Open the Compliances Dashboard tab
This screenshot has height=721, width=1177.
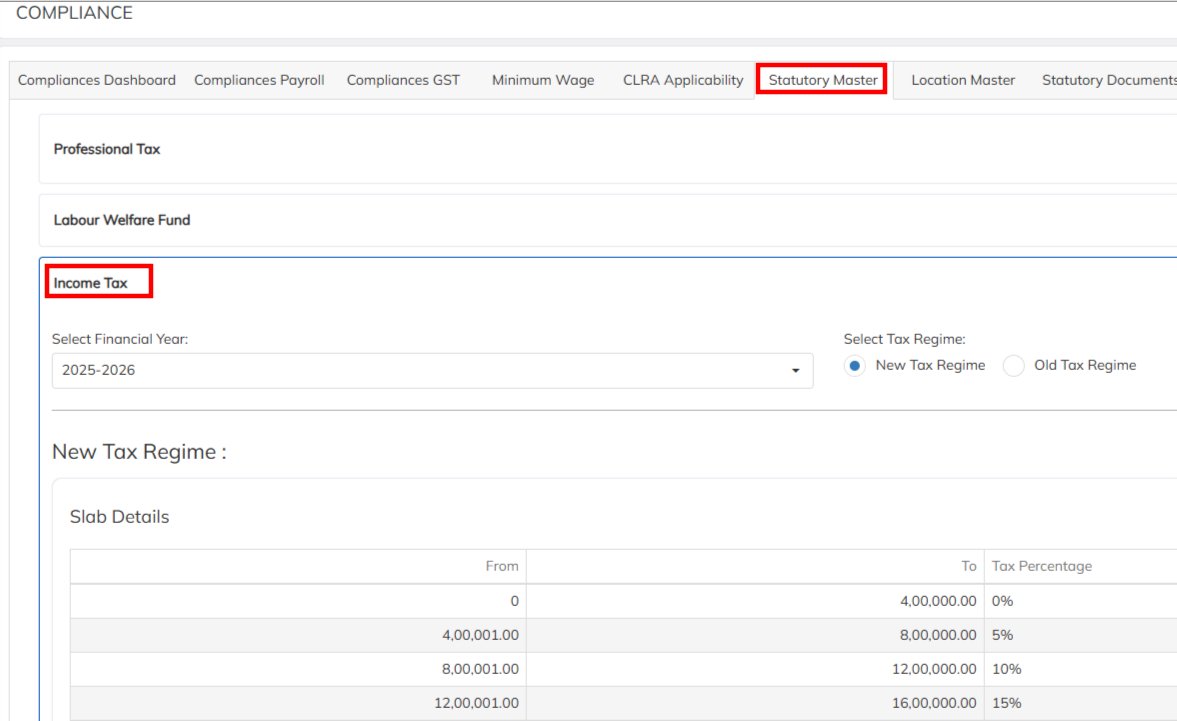97,80
